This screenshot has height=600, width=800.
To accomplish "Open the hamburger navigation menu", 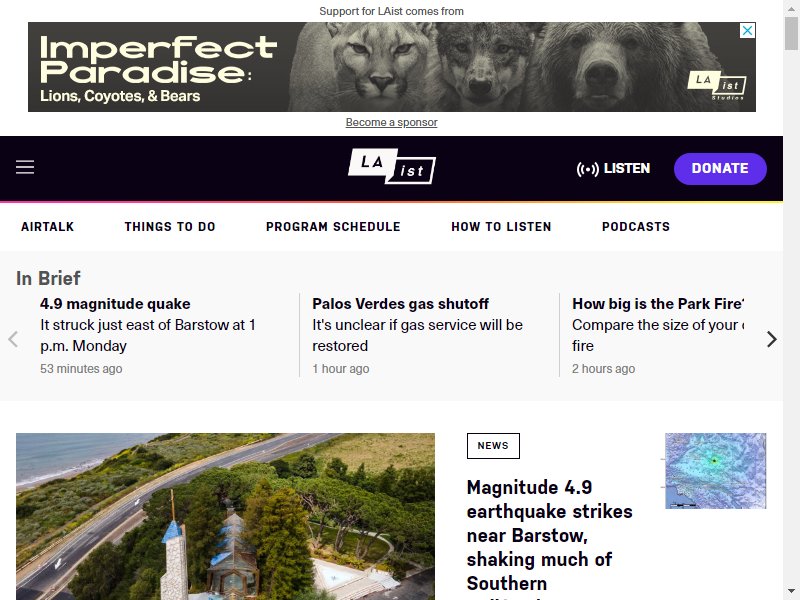I will tap(25, 167).
